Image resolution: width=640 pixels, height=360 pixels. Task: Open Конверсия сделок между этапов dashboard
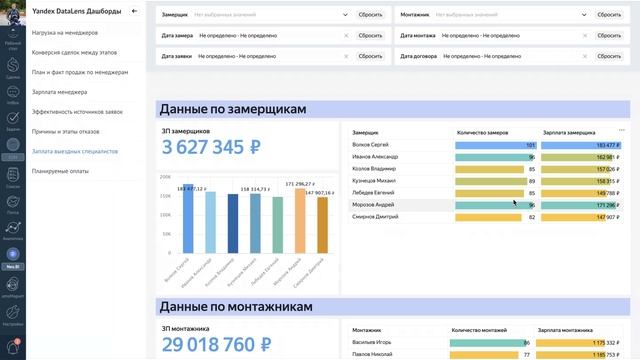click(x=74, y=53)
